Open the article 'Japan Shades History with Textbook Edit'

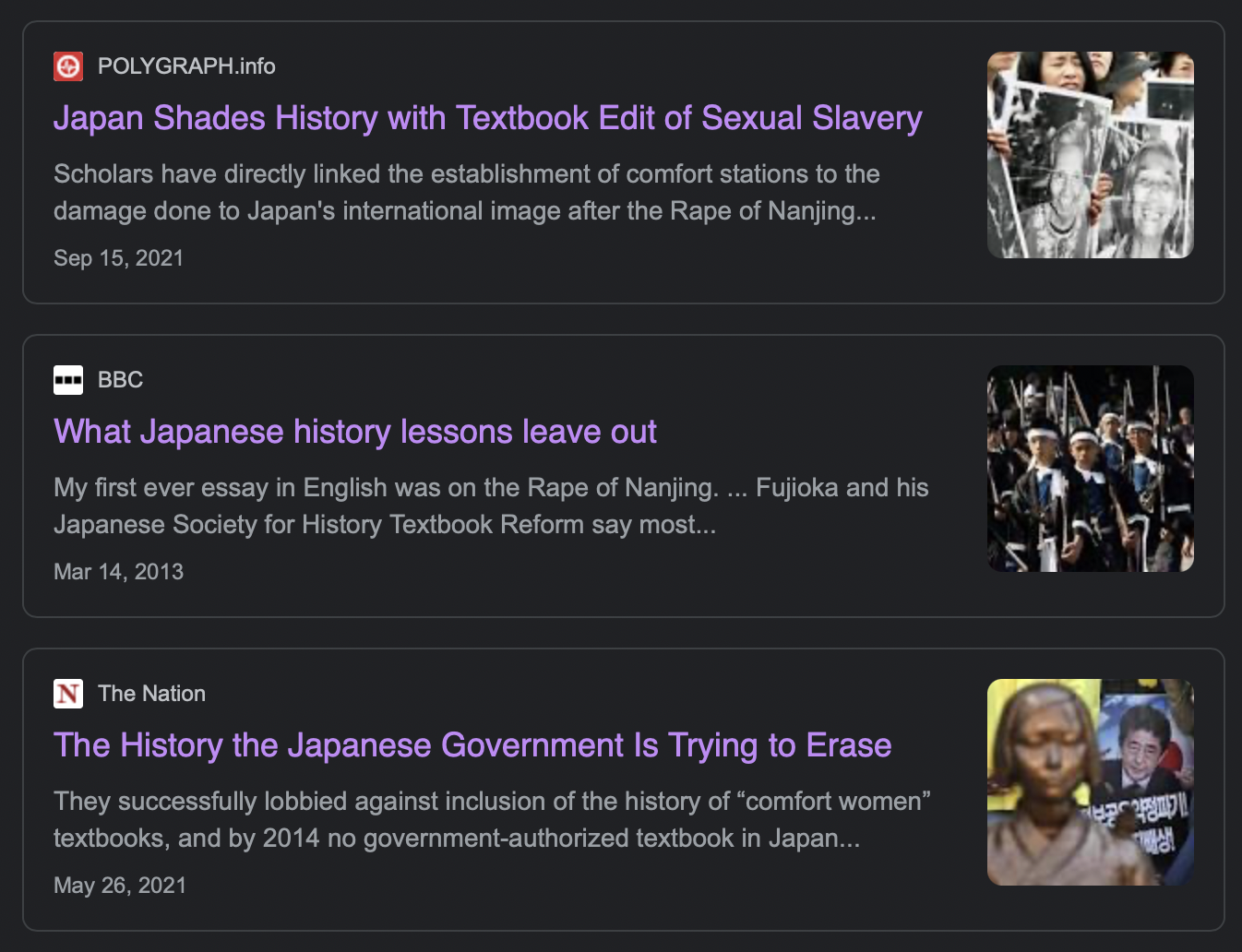(x=487, y=118)
